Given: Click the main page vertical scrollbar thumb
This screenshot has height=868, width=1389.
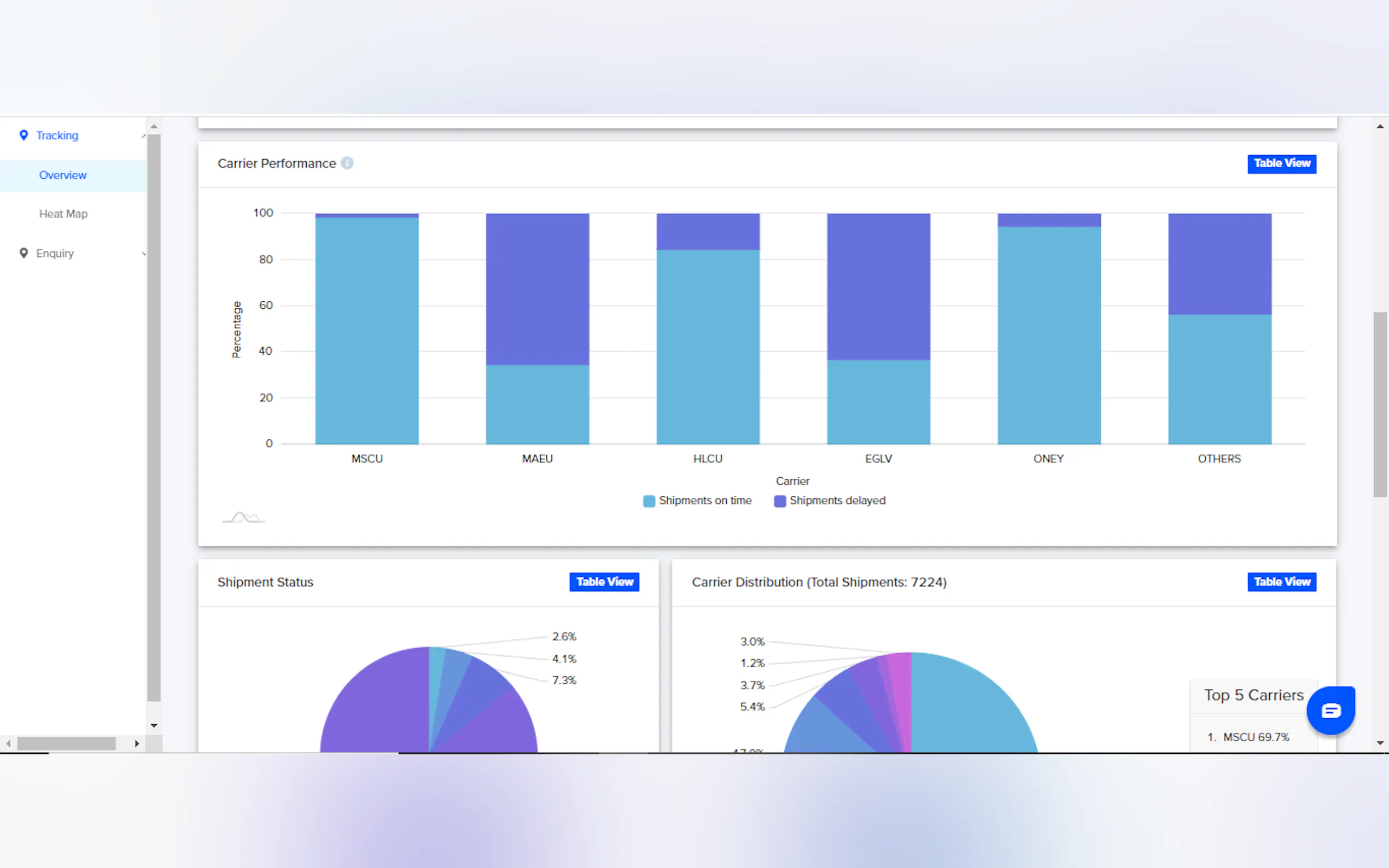Looking at the screenshot, I should (x=1380, y=404).
